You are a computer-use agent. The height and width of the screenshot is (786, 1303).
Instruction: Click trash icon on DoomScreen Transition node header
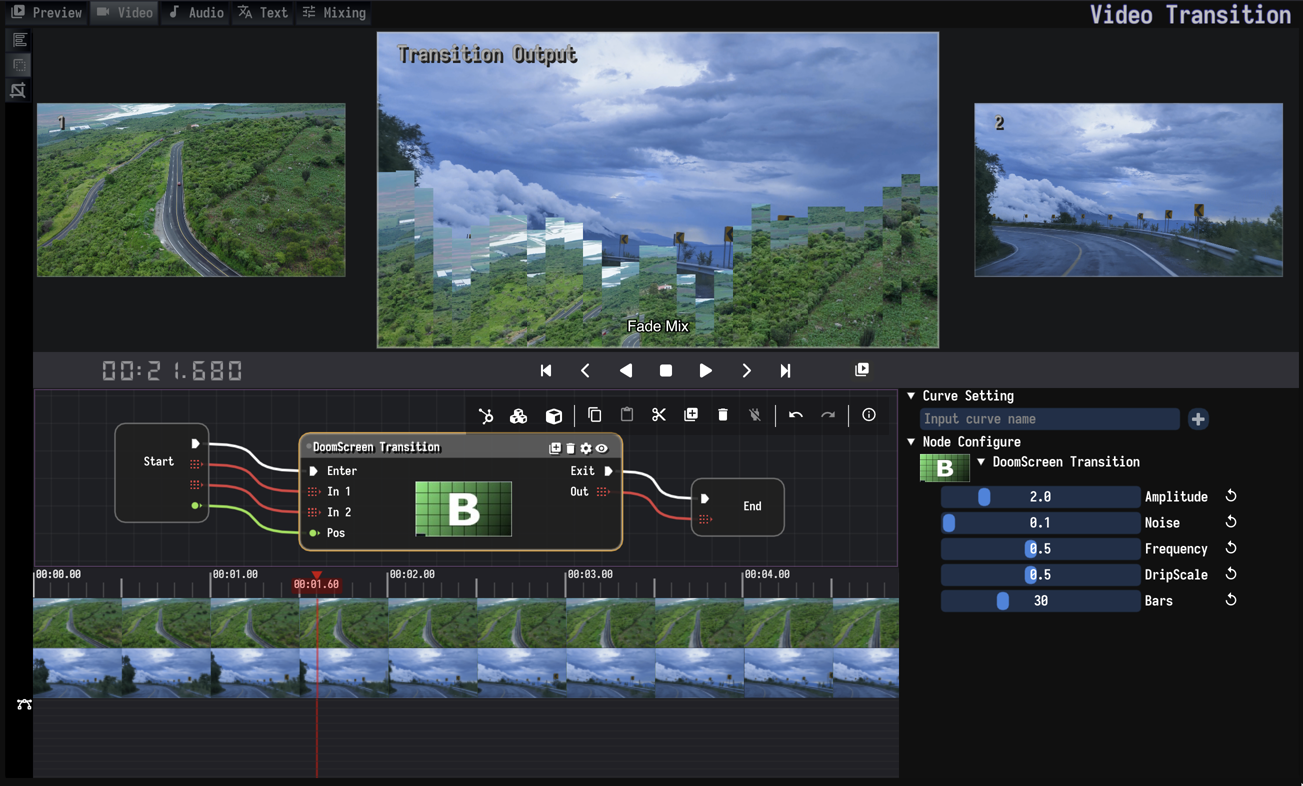point(570,448)
